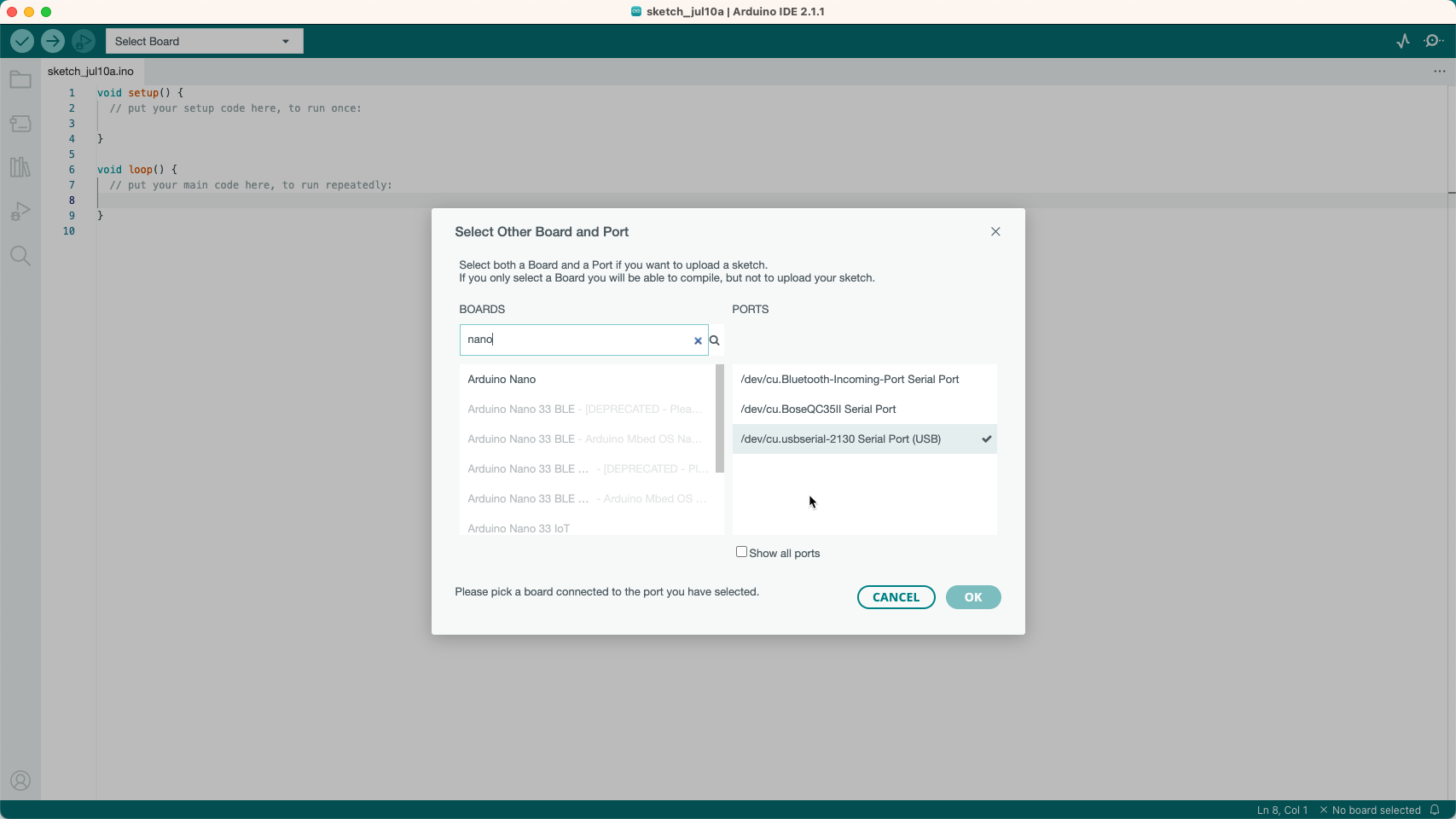Close the Select Other Board and Port dialog
This screenshot has height=819, width=1456.
click(995, 232)
